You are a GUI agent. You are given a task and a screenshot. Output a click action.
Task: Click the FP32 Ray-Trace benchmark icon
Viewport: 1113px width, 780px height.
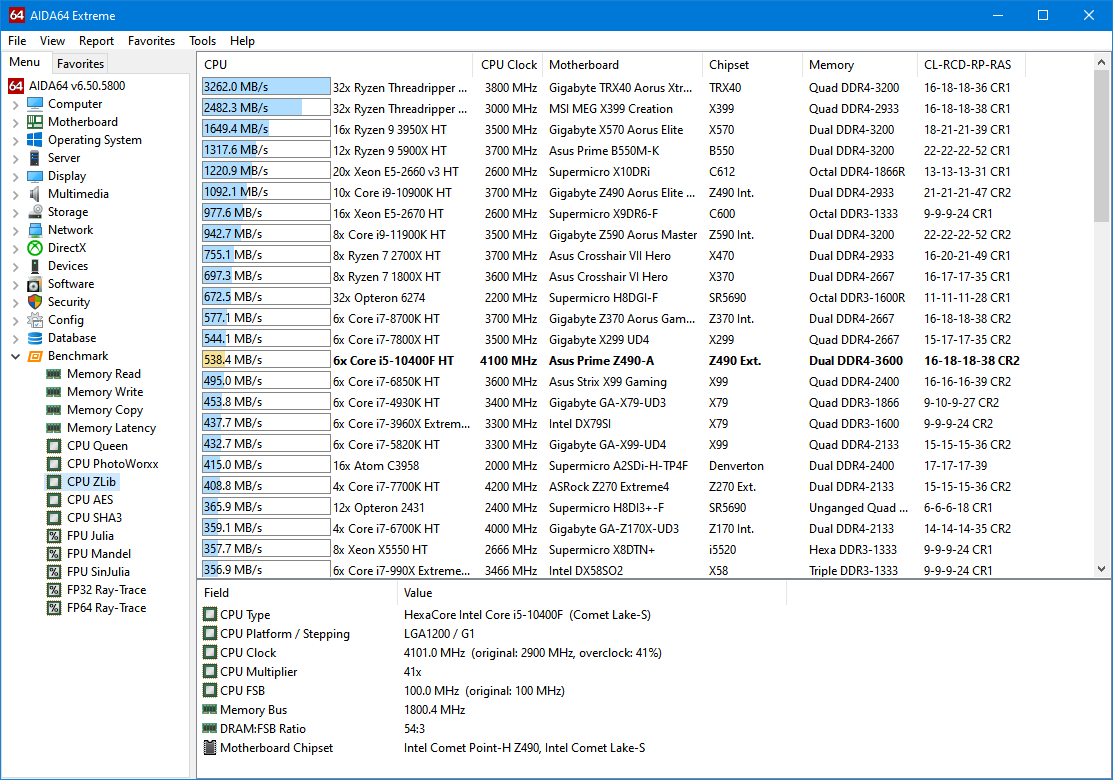[54, 590]
